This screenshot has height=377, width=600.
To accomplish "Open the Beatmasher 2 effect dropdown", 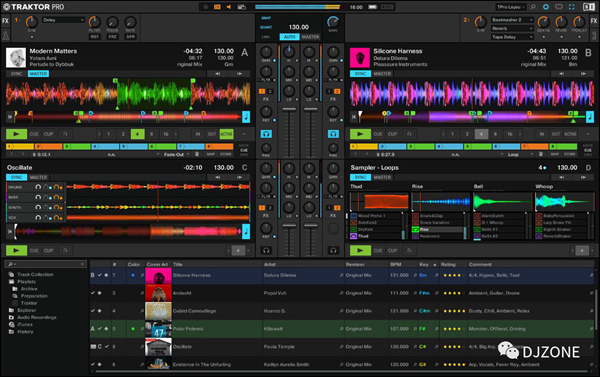I will pos(512,20).
